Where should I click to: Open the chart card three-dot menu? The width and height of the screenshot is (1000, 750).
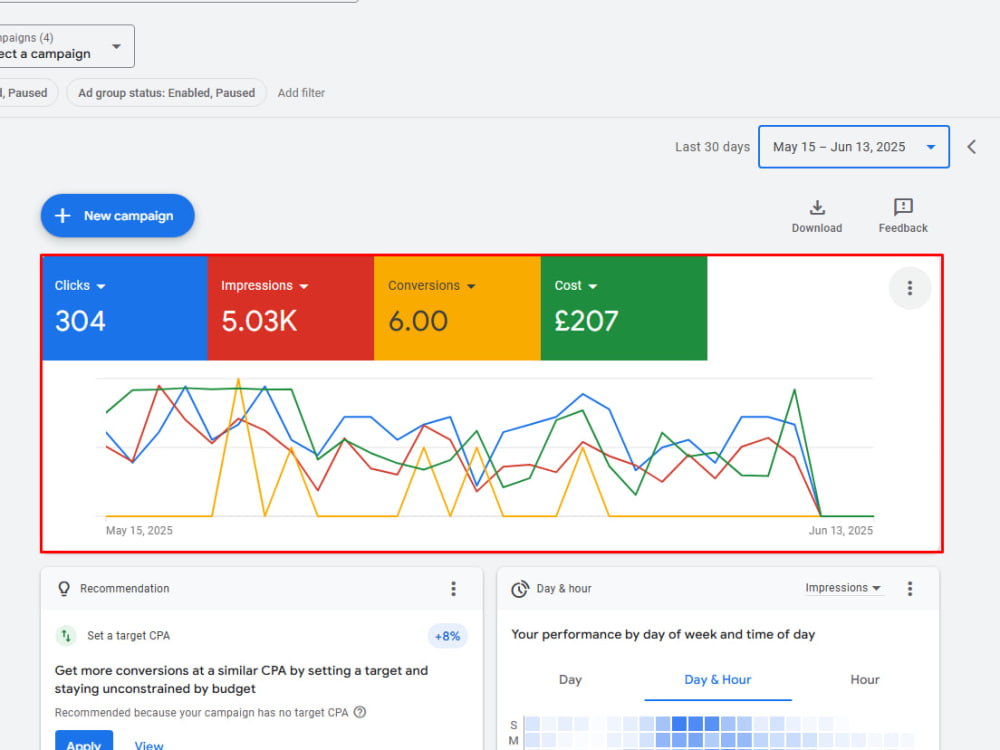click(910, 288)
